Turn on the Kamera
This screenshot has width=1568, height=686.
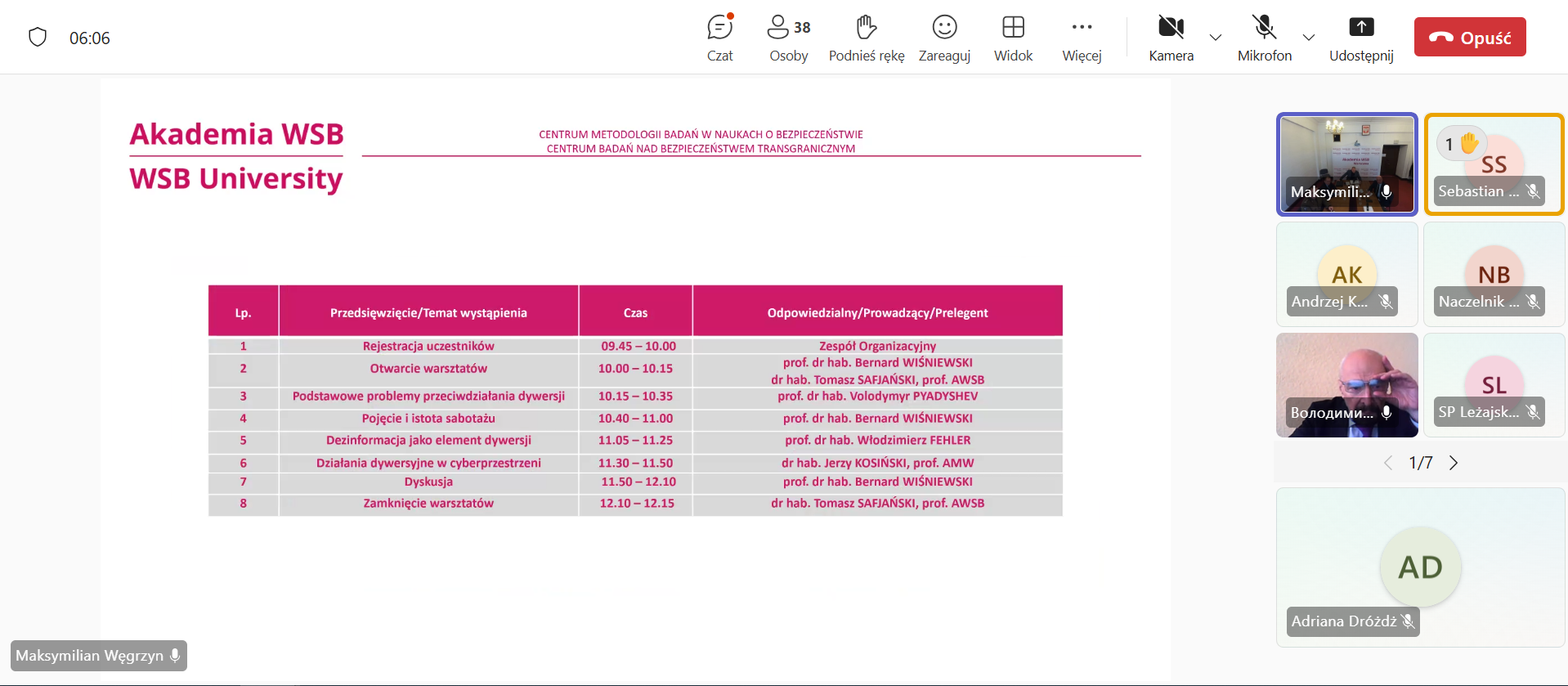click(x=1171, y=38)
